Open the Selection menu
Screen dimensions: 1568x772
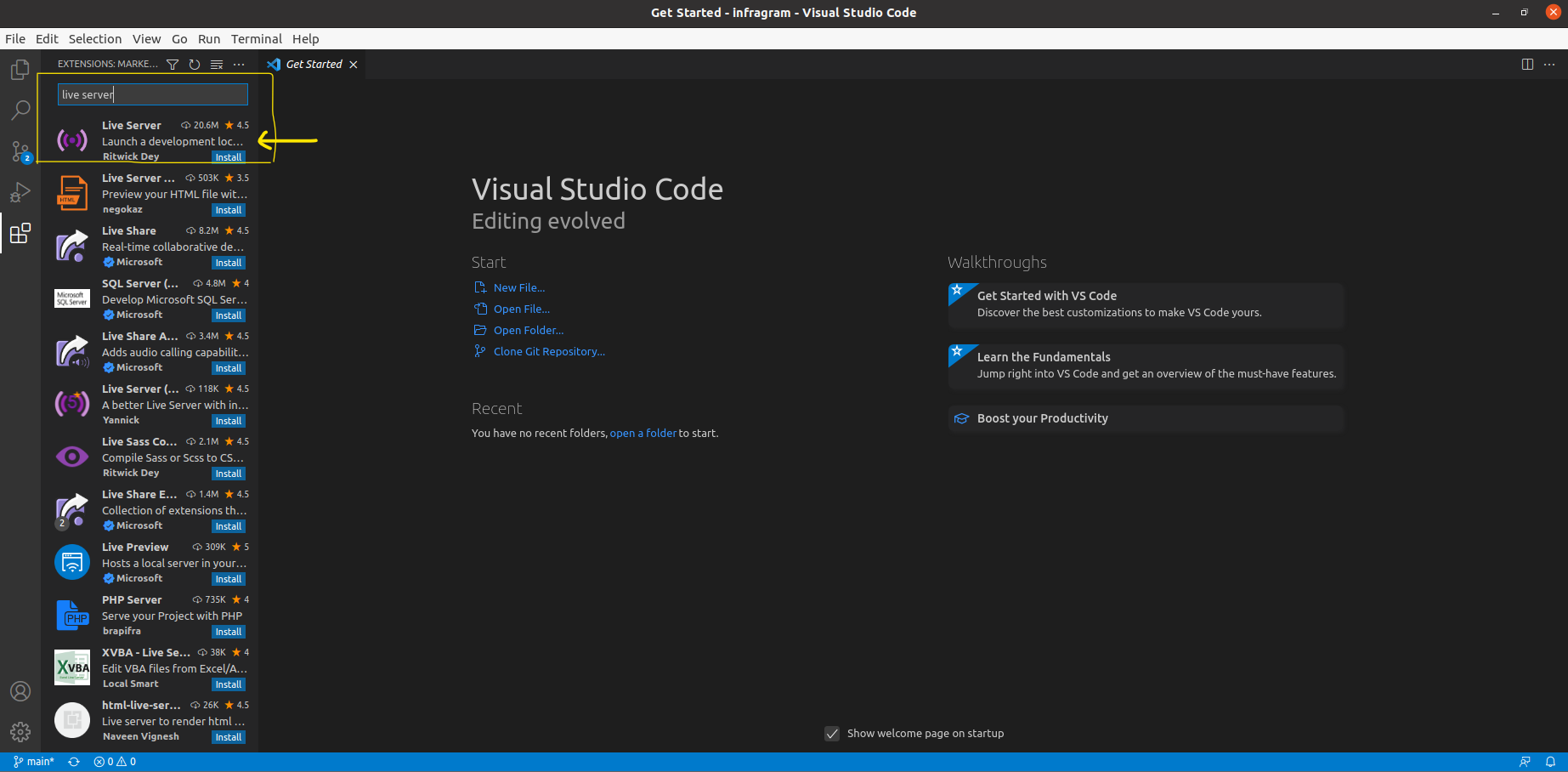pyautogui.click(x=95, y=39)
